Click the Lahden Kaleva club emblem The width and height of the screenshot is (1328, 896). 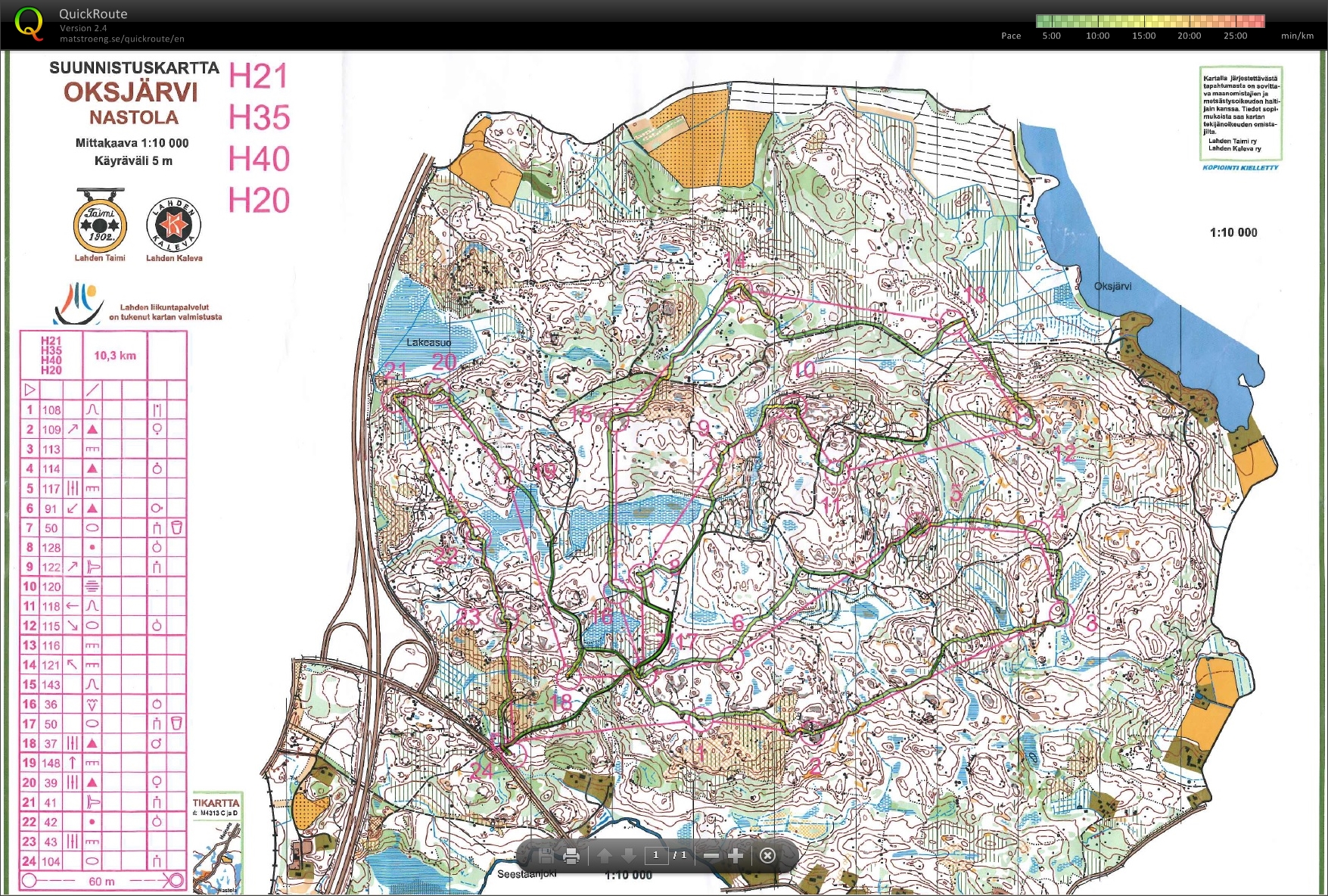click(173, 226)
